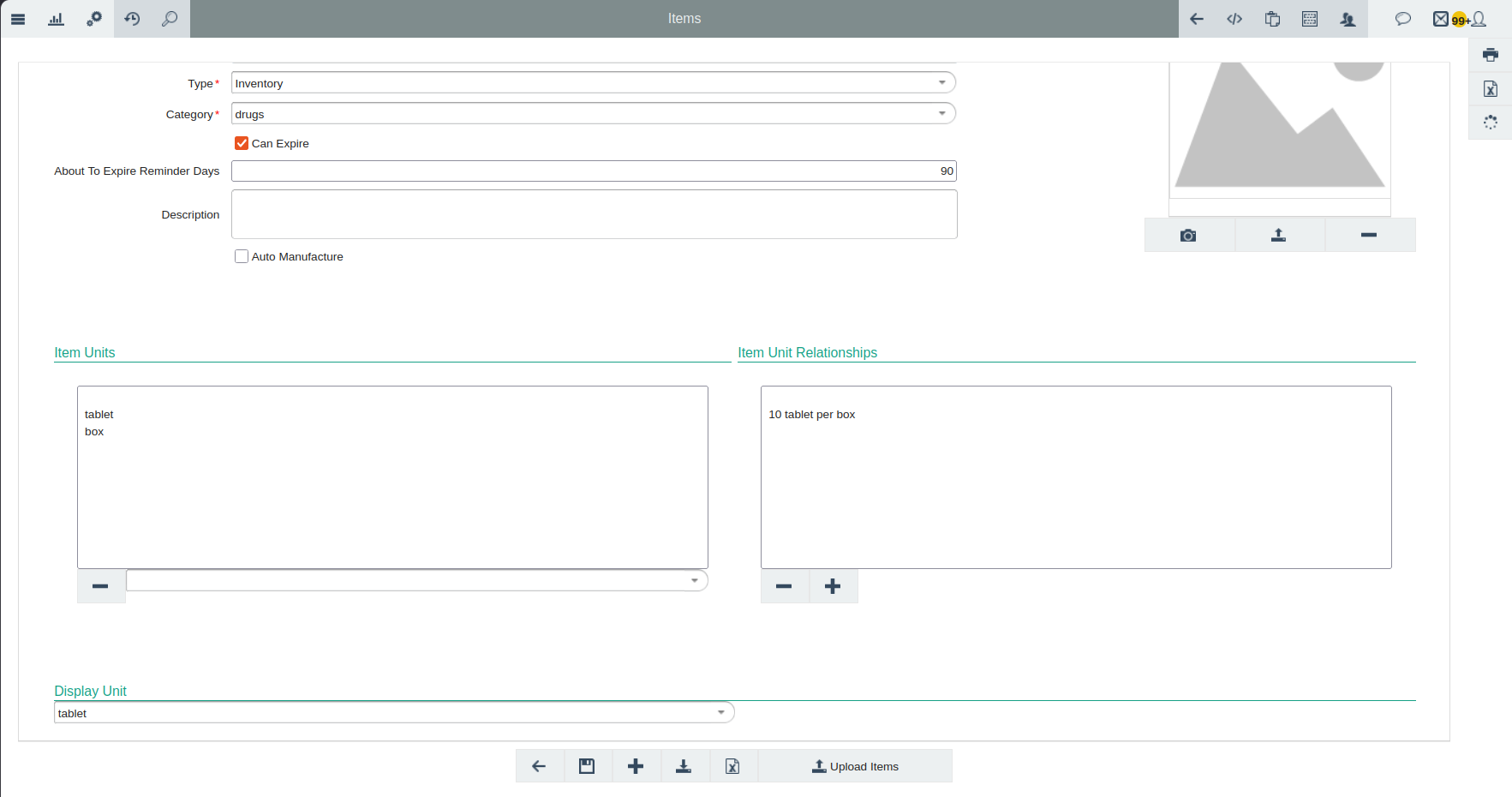The height and width of the screenshot is (797, 1512).
Task: Click the clipboard copy icon in header
Action: pos(1272,19)
